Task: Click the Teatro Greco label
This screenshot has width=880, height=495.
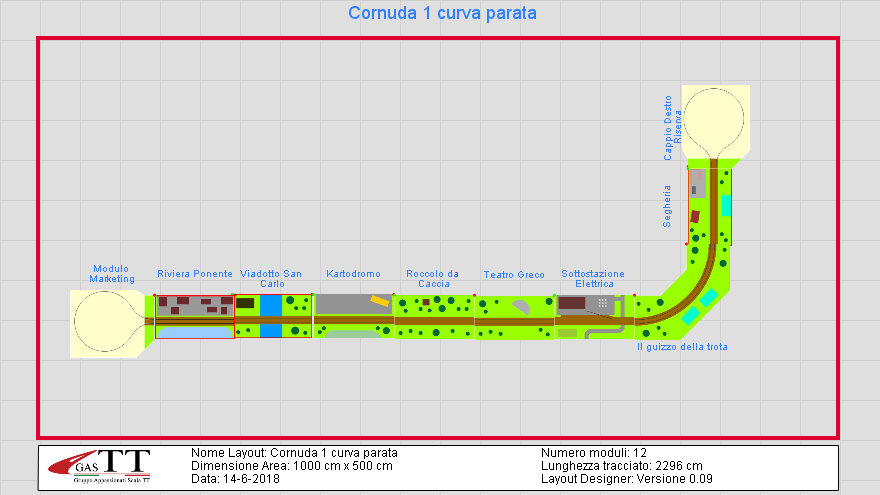Action: (514, 275)
